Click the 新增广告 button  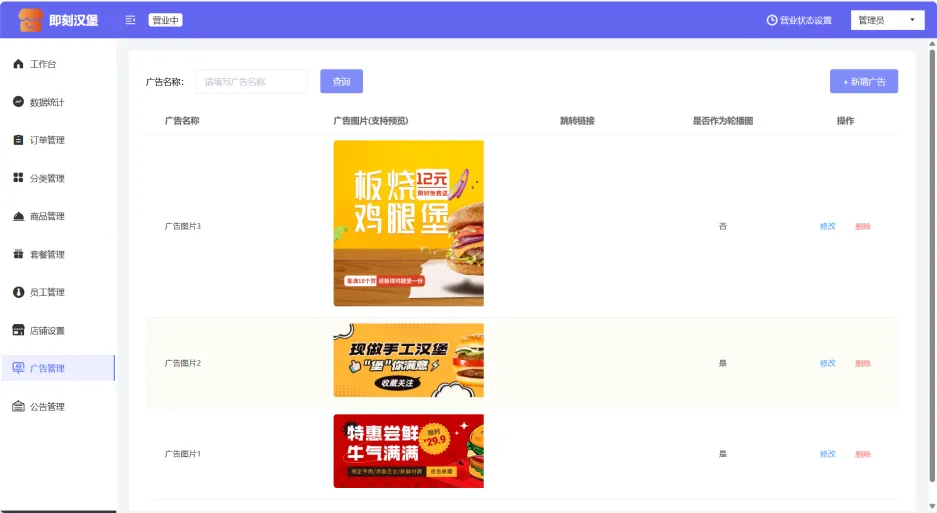(x=863, y=81)
